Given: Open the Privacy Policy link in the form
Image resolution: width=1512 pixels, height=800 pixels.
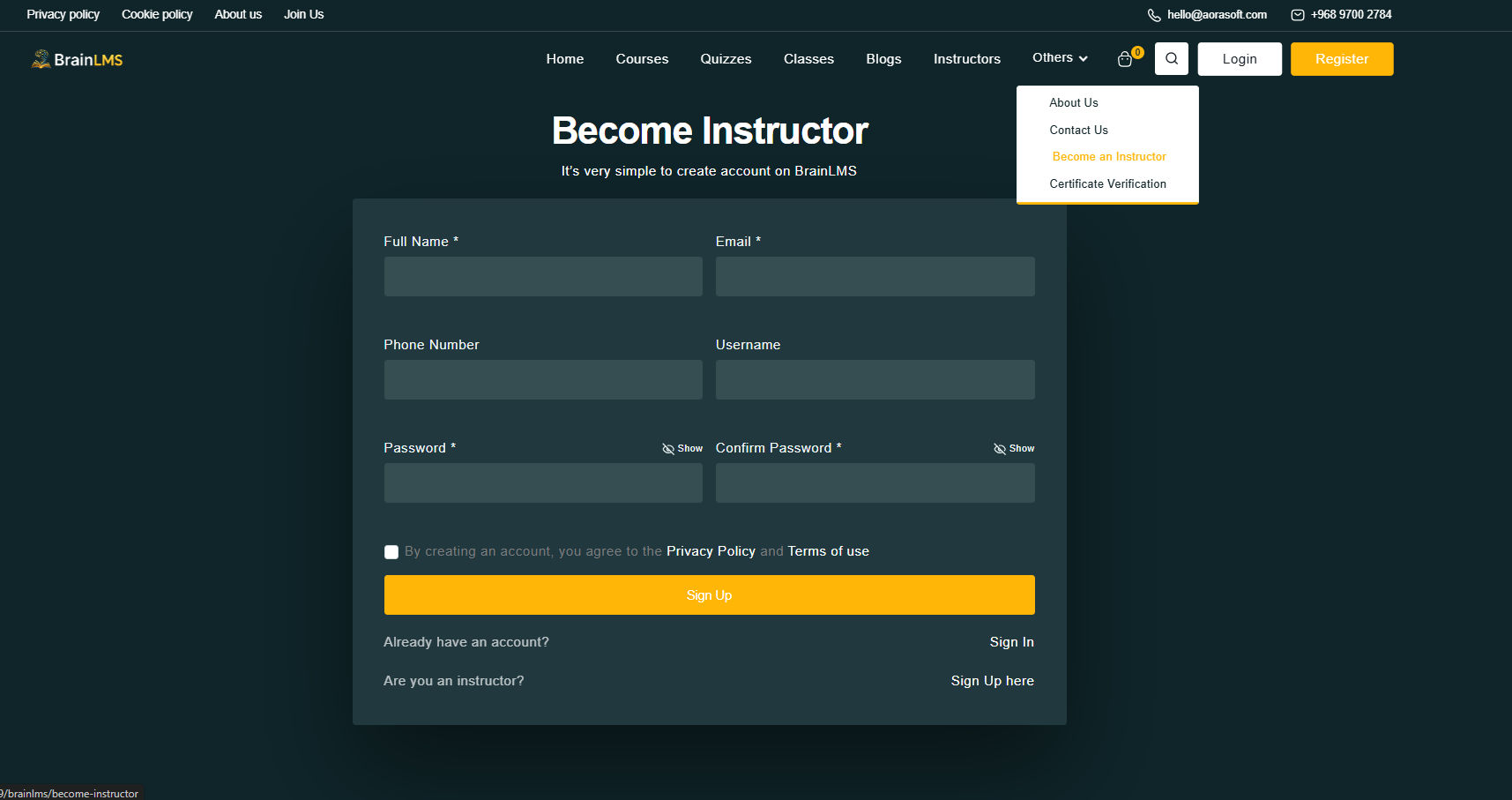Looking at the screenshot, I should (x=711, y=551).
